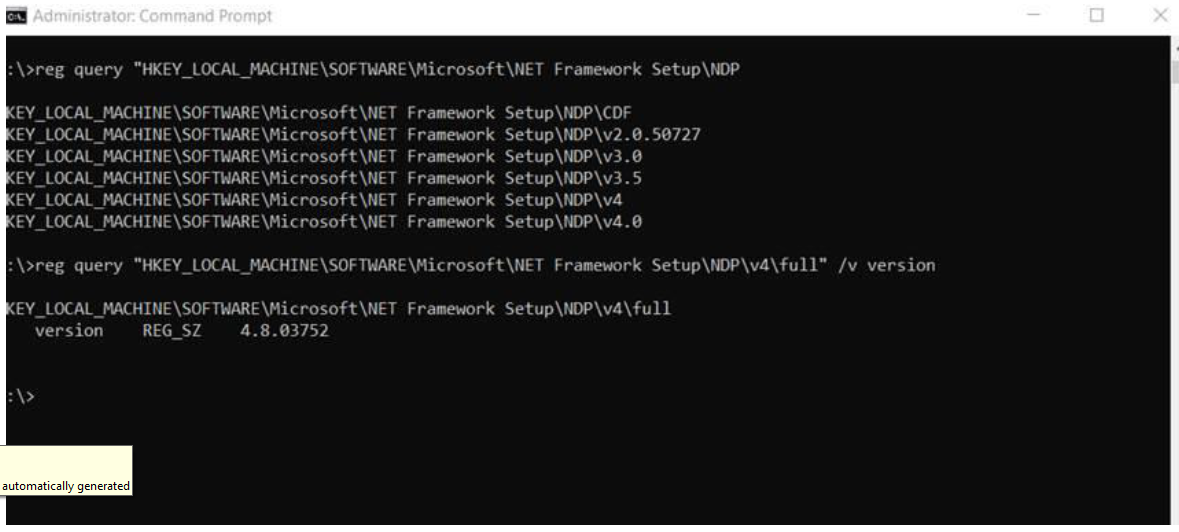Click the vertical scrollbar thumb

point(1174,71)
